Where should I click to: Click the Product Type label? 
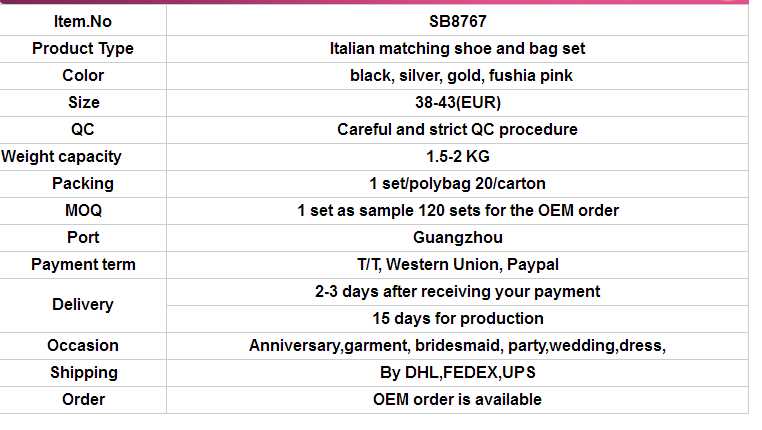(82, 48)
